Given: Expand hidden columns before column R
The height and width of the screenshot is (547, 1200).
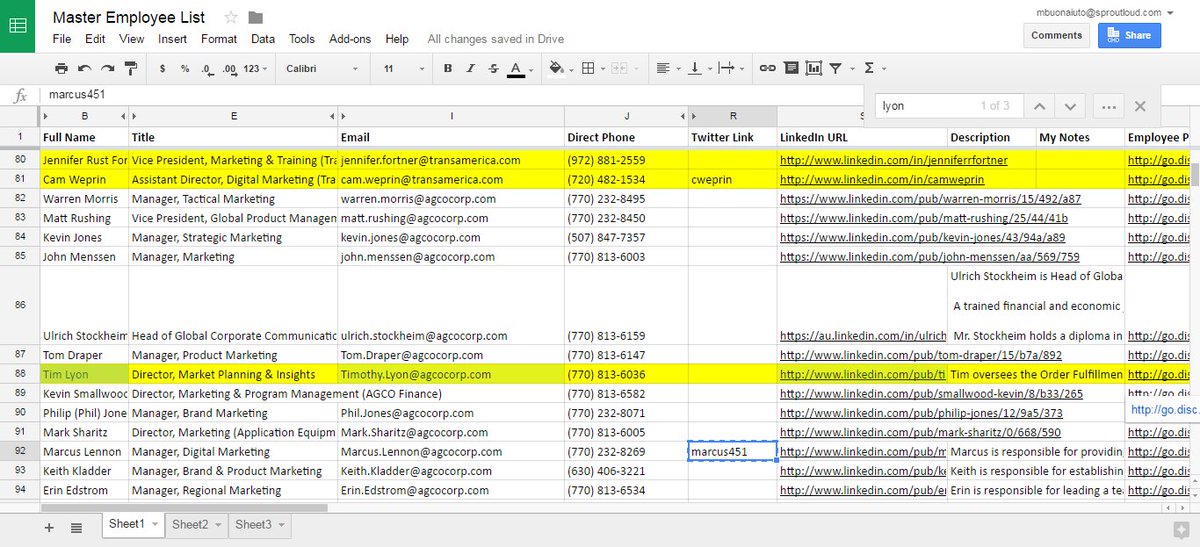Looking at the screenshot, I should (x=695, y=117).
